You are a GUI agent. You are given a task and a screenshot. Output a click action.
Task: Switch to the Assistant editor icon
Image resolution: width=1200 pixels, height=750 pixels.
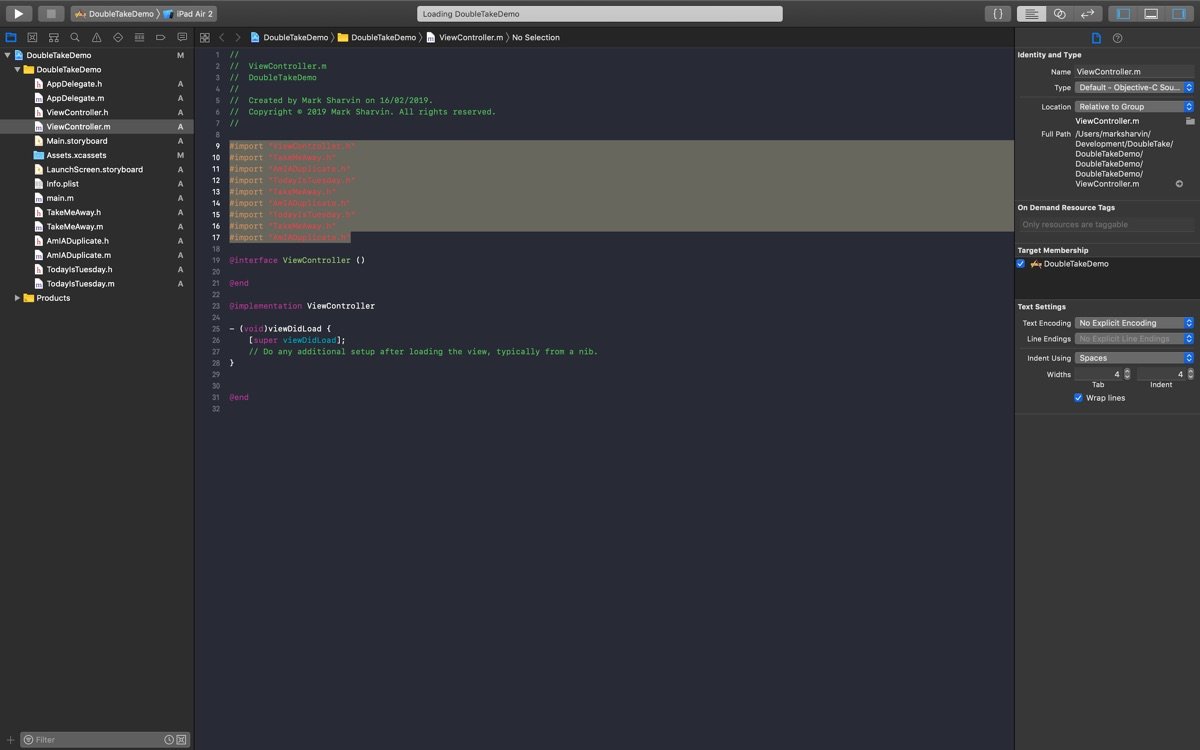pos(1060,14)
